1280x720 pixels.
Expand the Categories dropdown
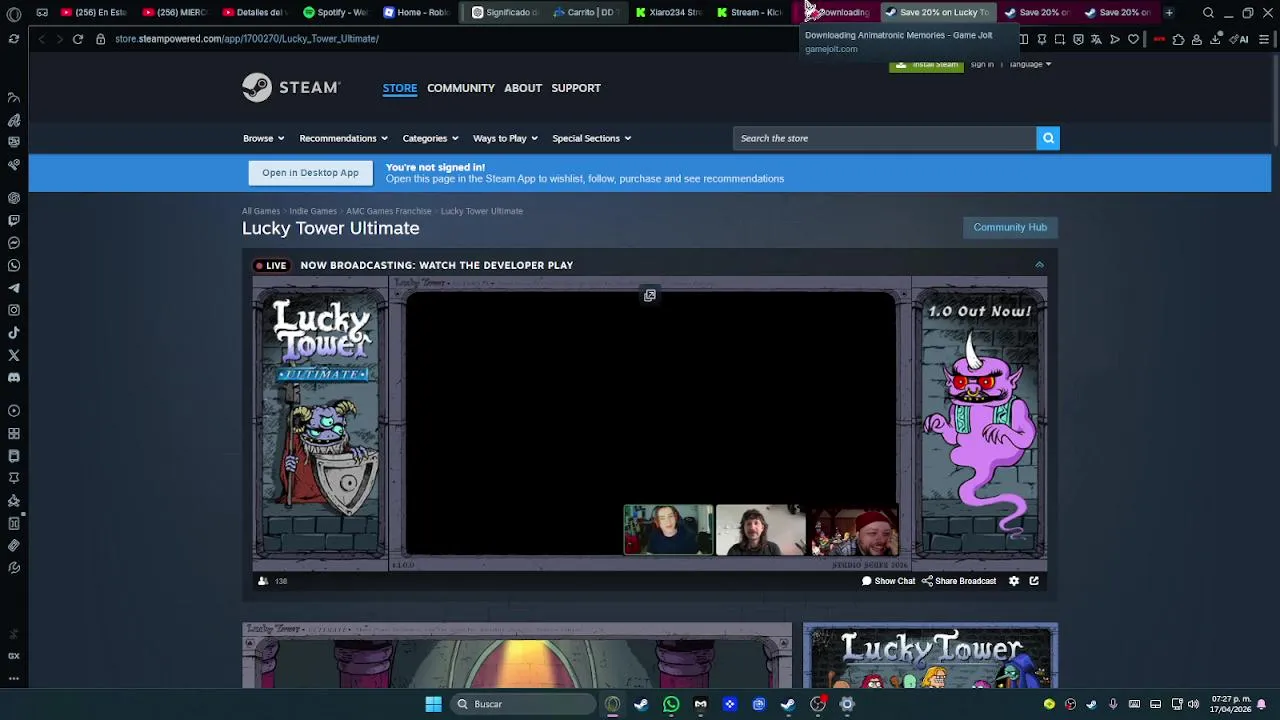430,138
